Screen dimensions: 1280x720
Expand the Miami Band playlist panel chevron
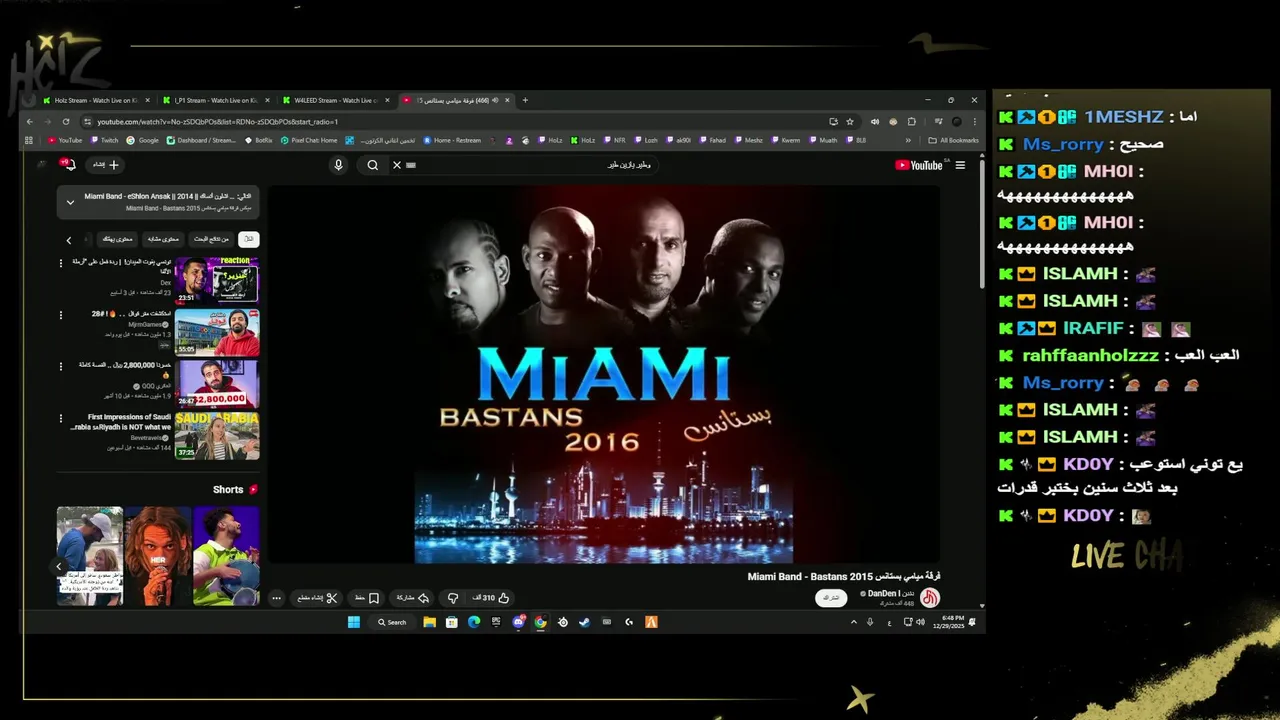click(x=70, y=202)
